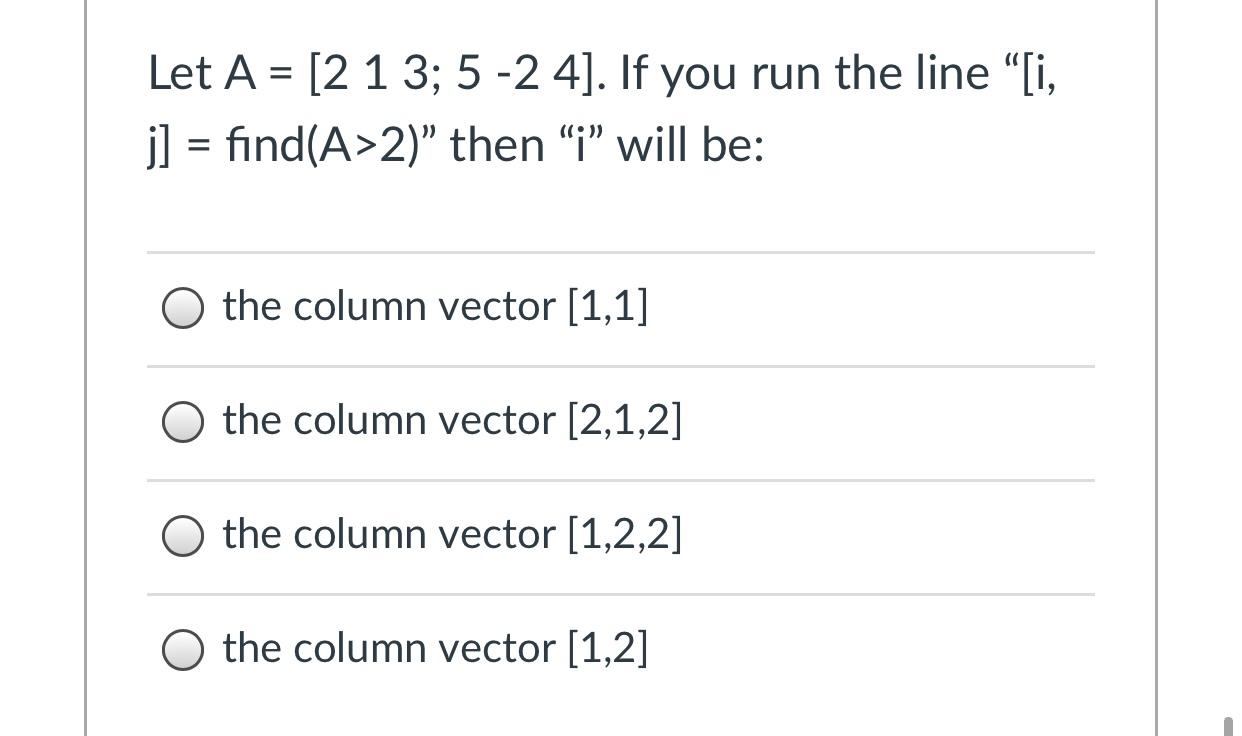Image resolution: width=1242 pixels, height=736 pixels.
Task: Choose the last answer option circle
Action: pyautogui.click(x=183, y=648)
